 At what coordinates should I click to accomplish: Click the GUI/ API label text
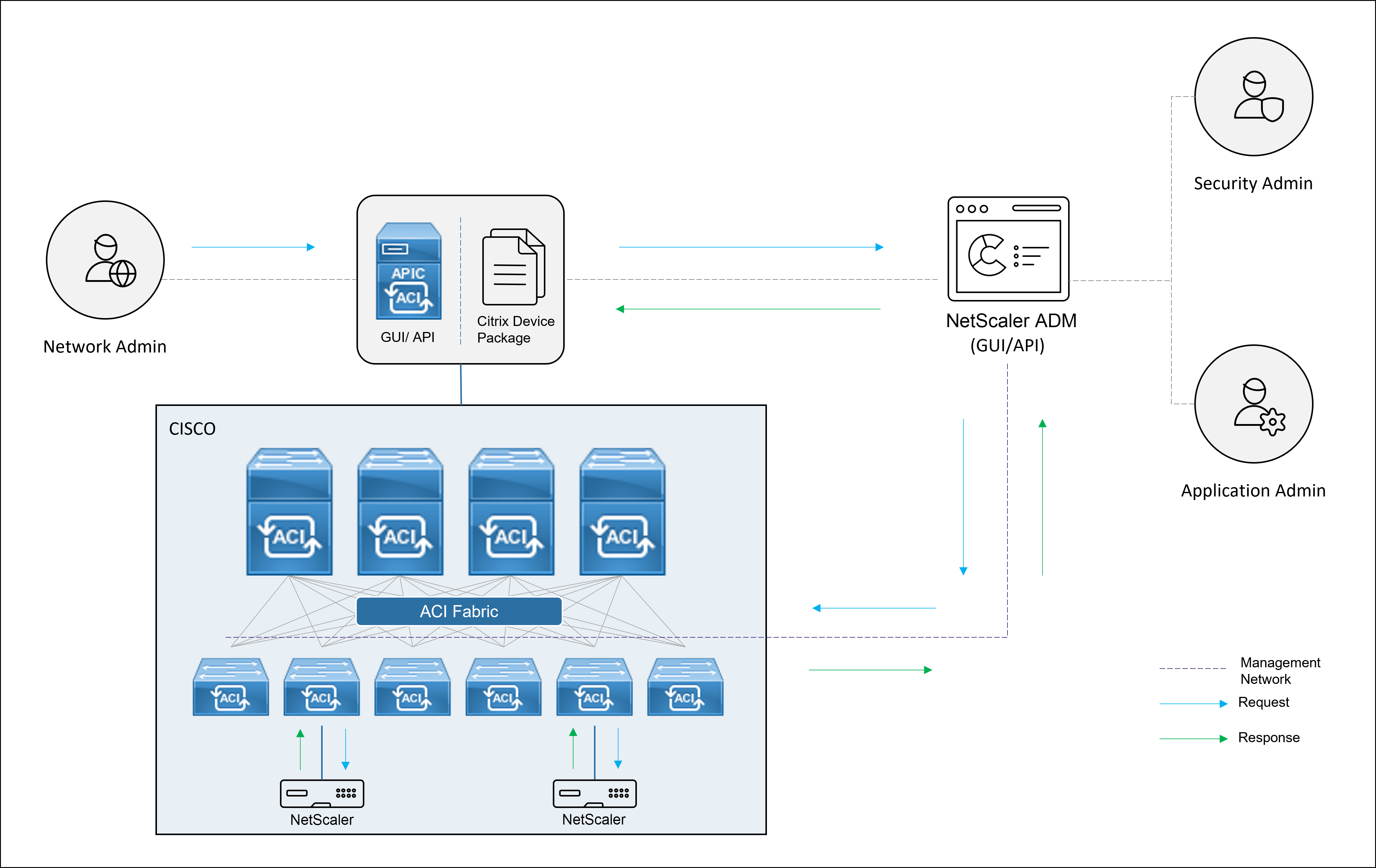coord(407,337)
